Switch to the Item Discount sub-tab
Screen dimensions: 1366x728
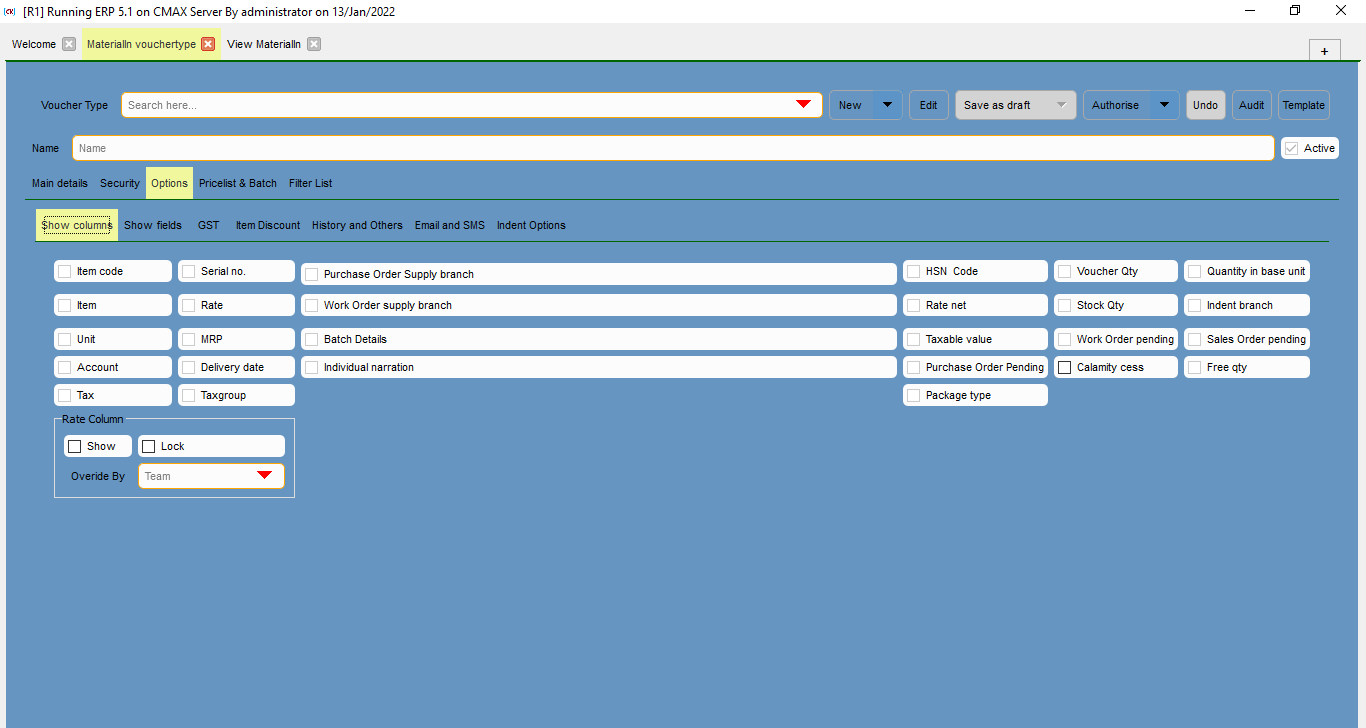point(268,225)
